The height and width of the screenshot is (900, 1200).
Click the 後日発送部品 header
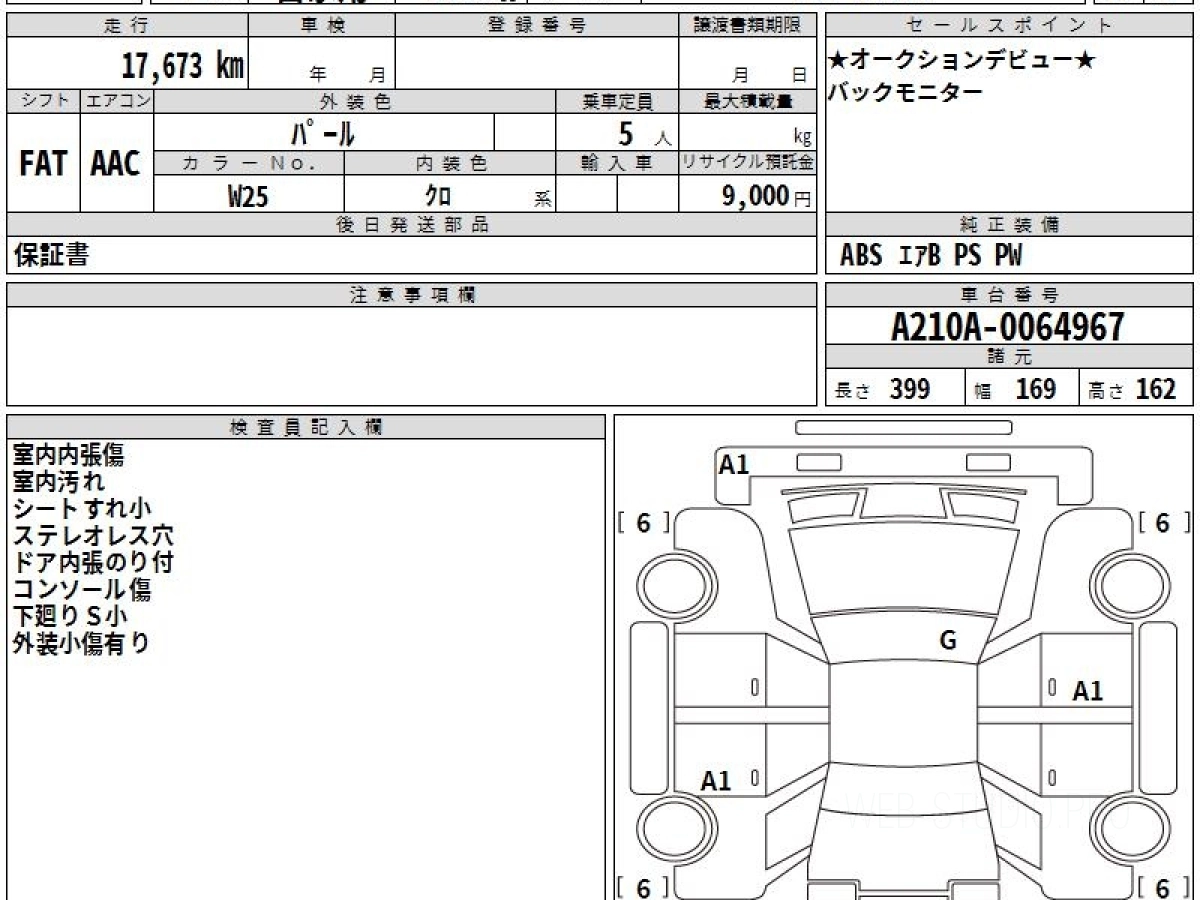[x=412, y=225]
